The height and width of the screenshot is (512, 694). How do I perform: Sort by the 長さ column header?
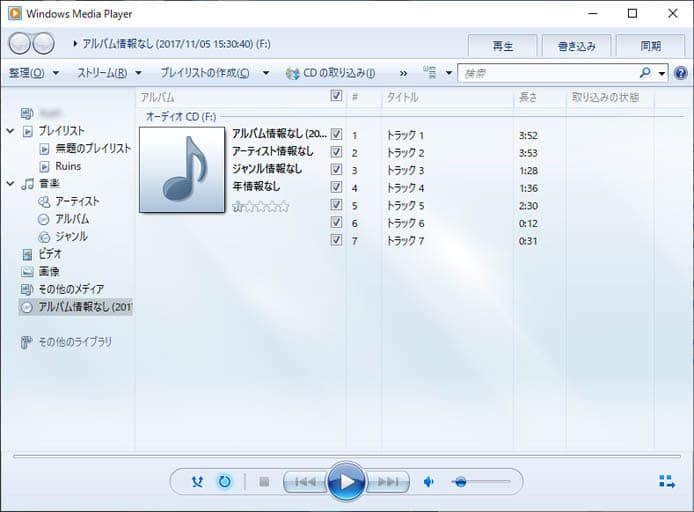528,97
